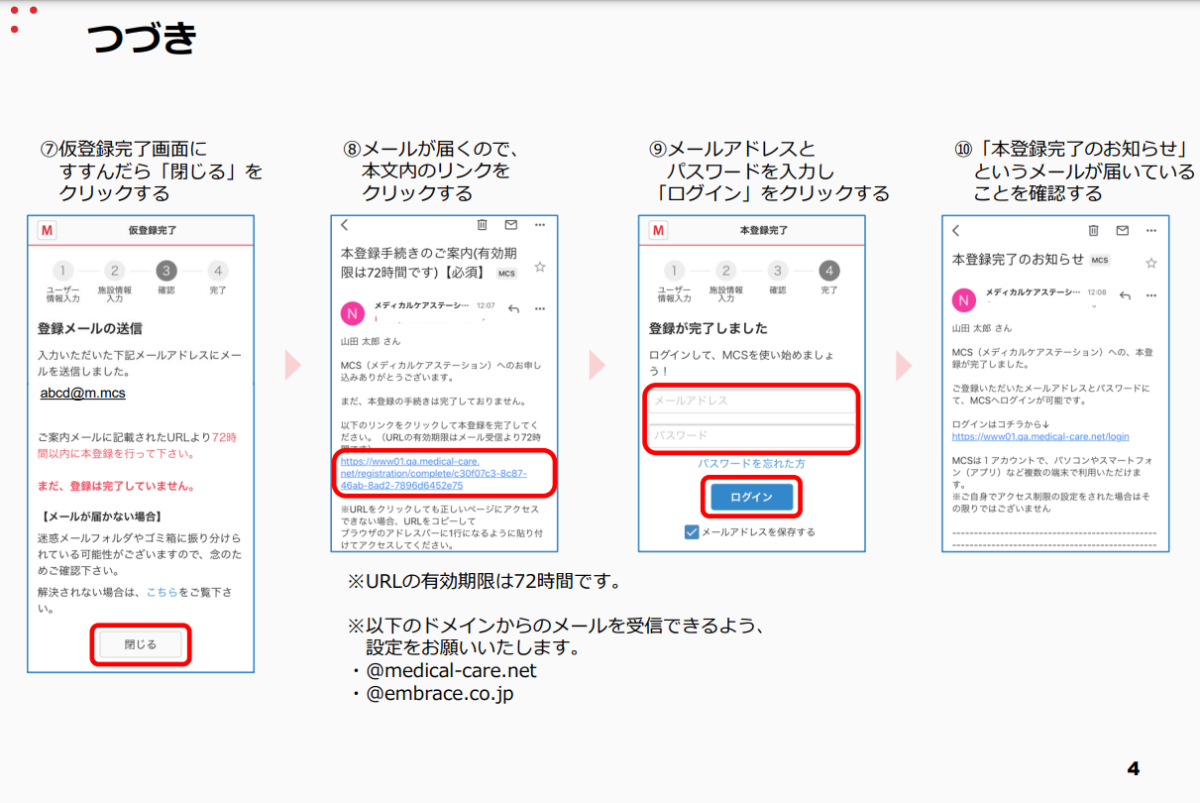Image resolution: width=1200 pixels, height=803 pixels.
Task: Delete the 本登録完了のお知らせ email with trash icon
Action: coord(1093,231)
